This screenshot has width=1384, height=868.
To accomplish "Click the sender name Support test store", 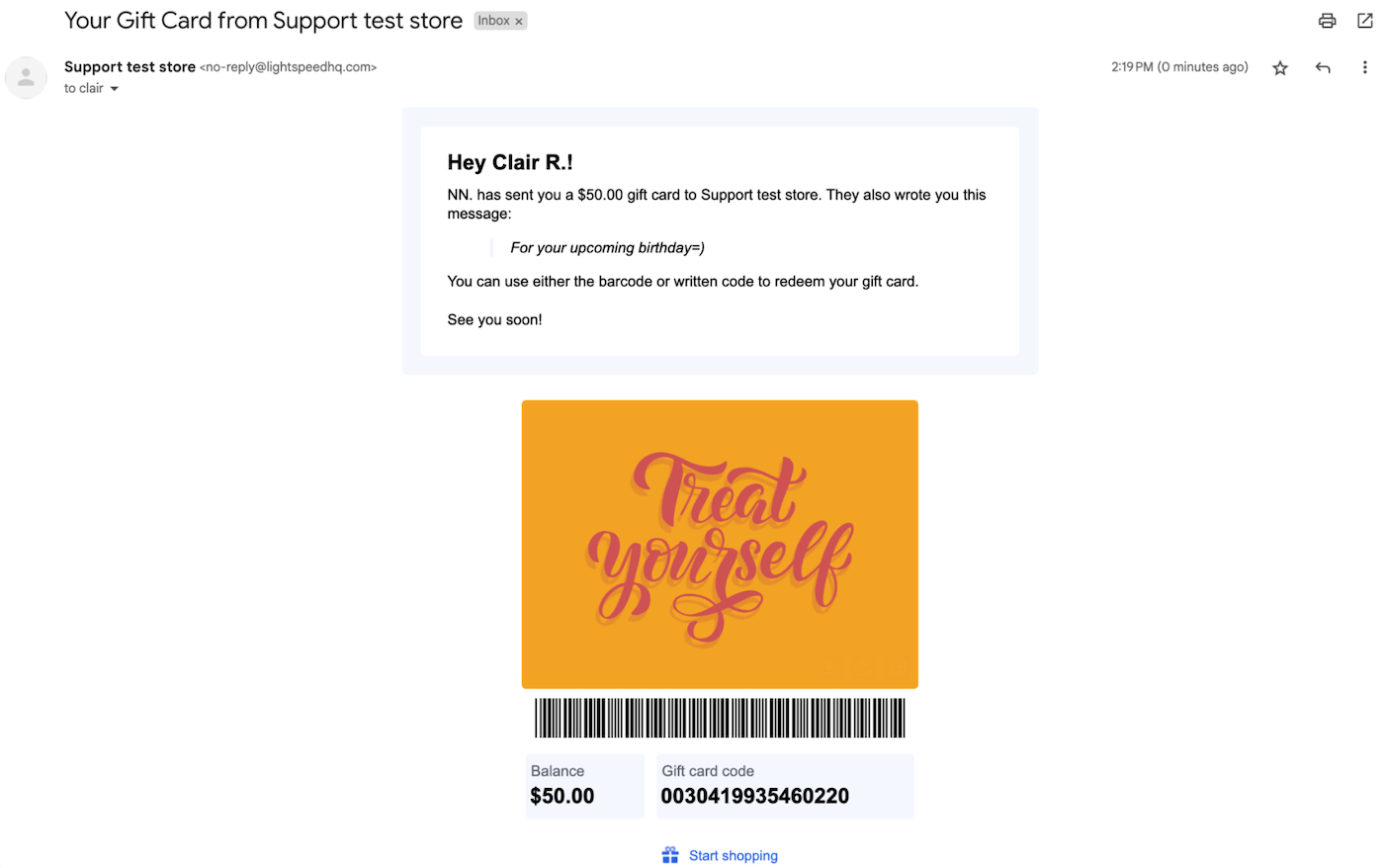I will point(130,67).
